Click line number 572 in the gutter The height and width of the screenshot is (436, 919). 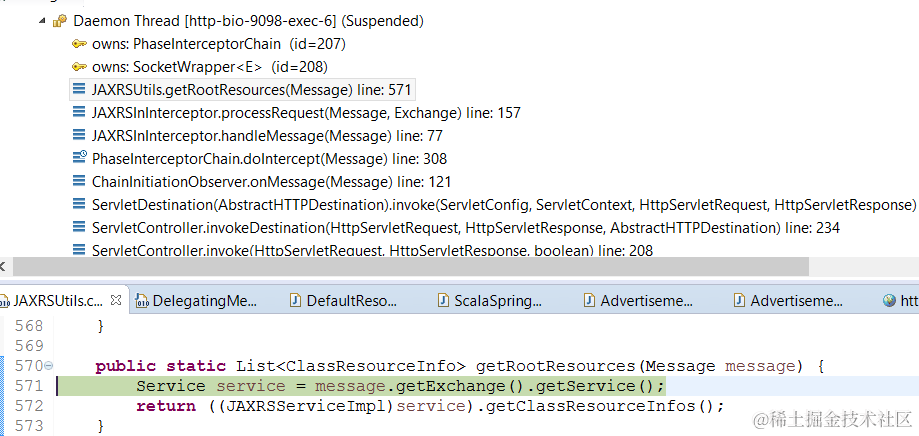coord(29,406)
